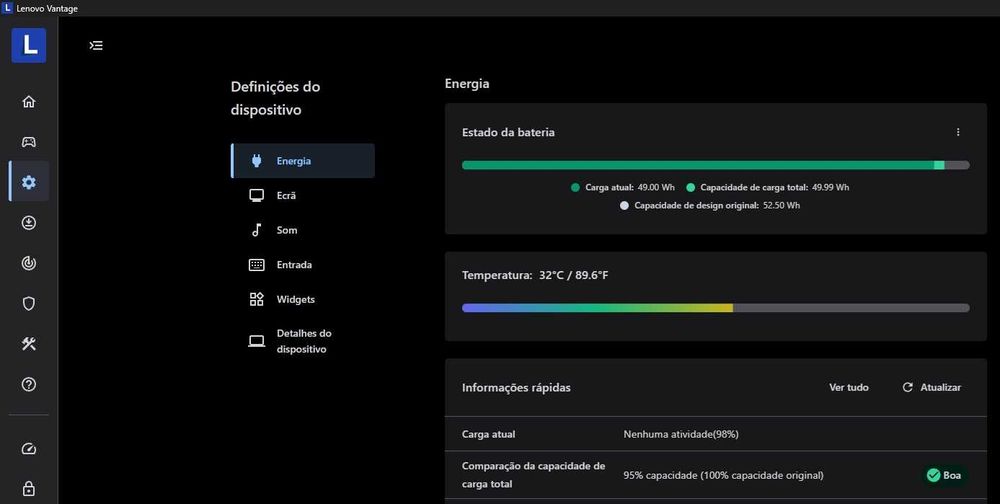Collapse the navigation menu toggle
Image resolution: width=1000 pixels, height=504 pixels.
96,45
